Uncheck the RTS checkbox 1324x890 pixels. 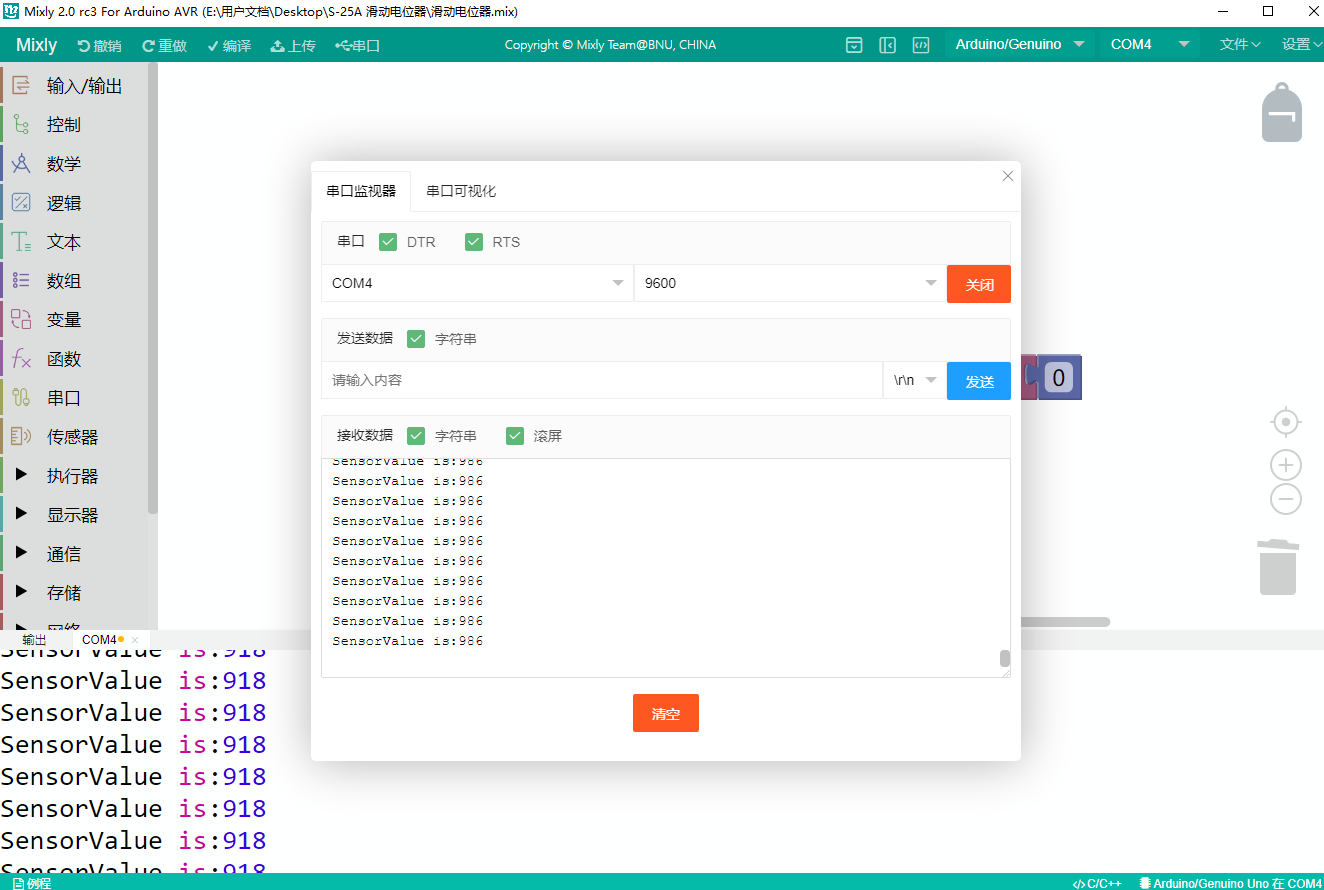(474, 242)
